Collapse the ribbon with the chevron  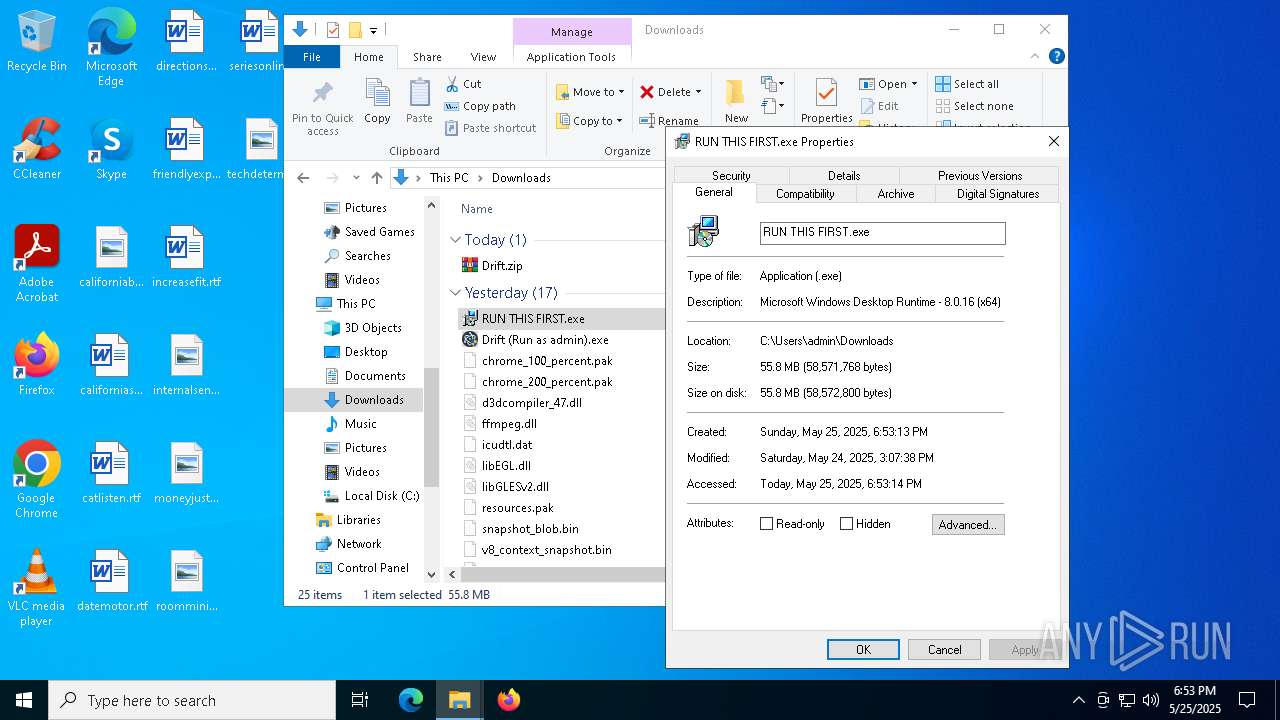tap(1036, 57)
